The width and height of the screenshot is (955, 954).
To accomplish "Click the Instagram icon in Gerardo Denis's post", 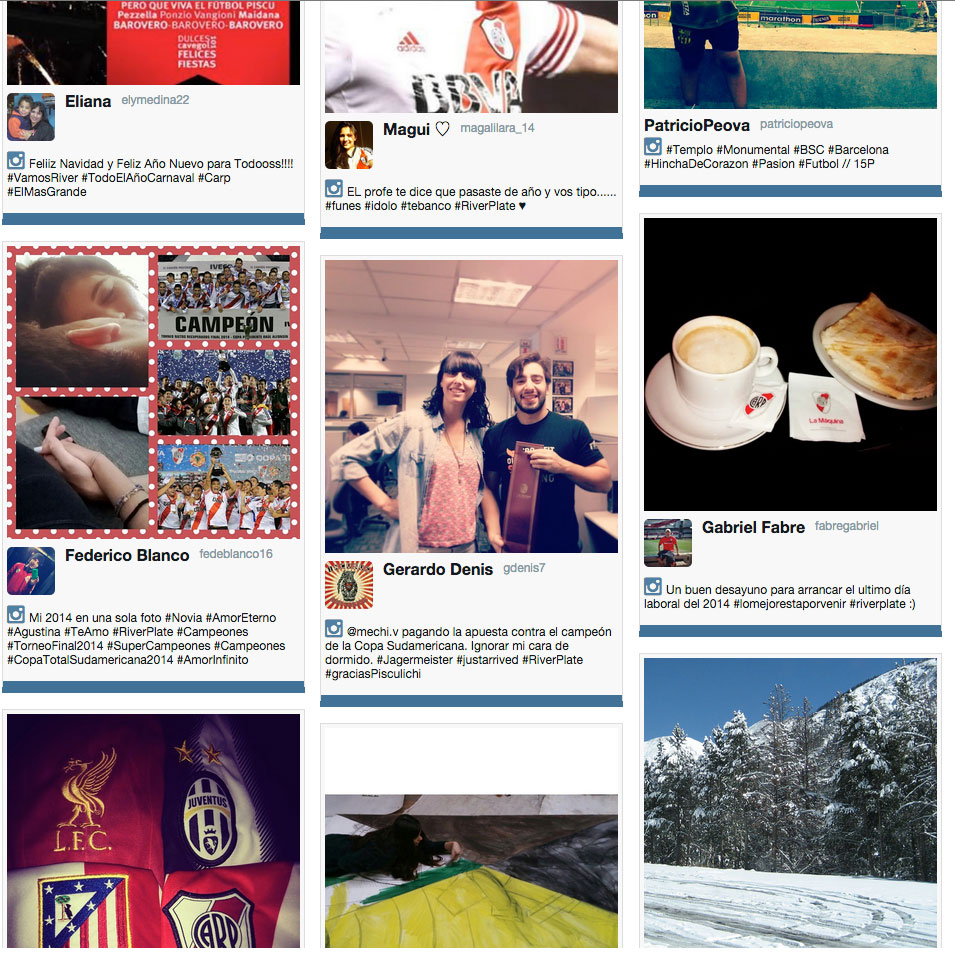I will (x=334, y=629).
